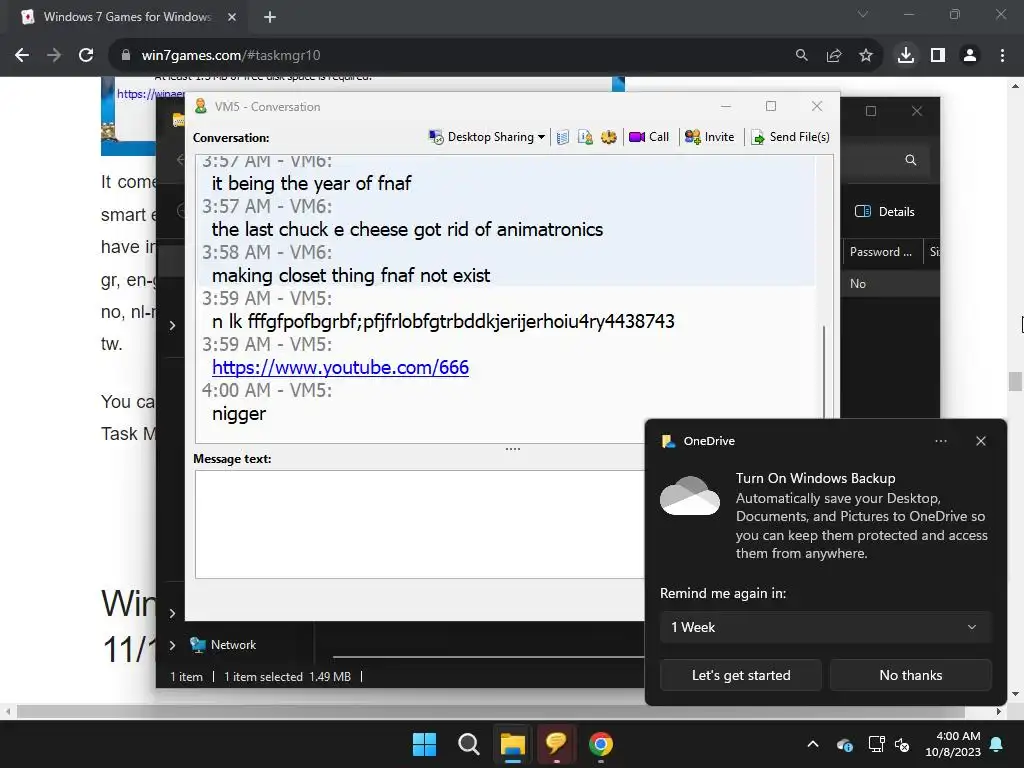Toggle Chrome side panel

tap(938, 56)
